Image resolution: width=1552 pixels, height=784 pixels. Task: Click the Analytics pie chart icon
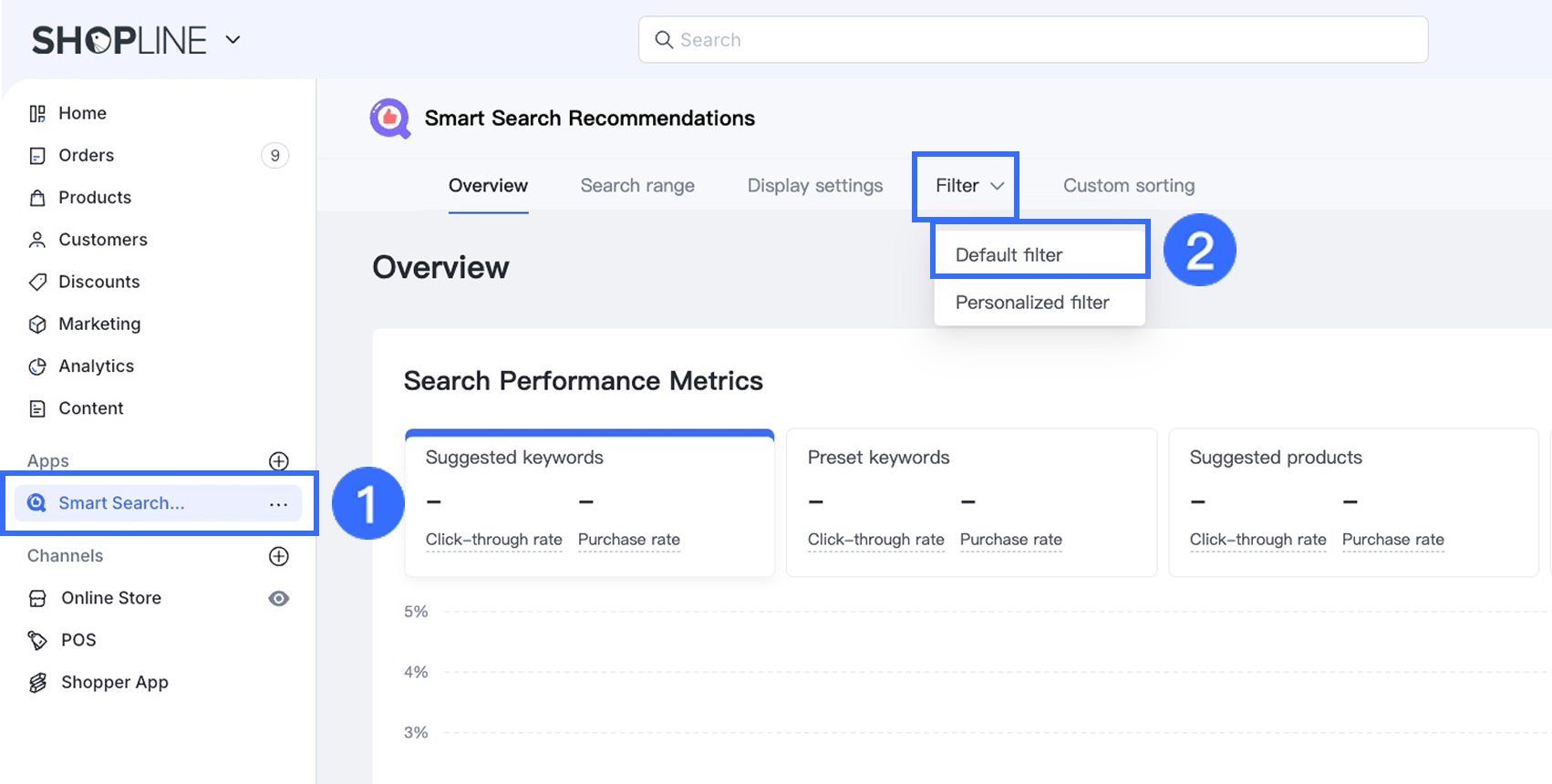click(x=37, y=366)
